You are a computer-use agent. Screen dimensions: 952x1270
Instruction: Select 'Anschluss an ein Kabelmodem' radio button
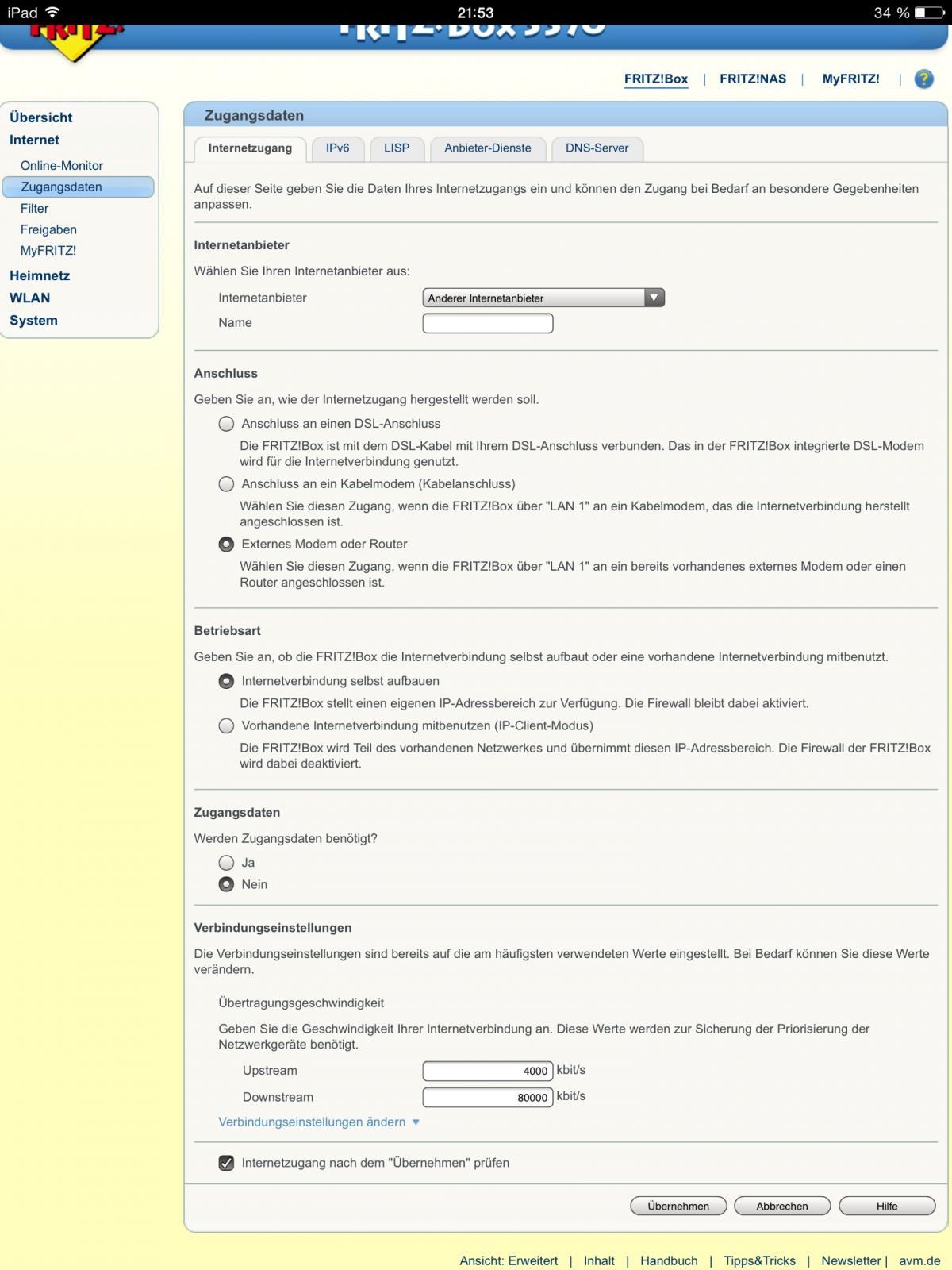pos(226,484)
